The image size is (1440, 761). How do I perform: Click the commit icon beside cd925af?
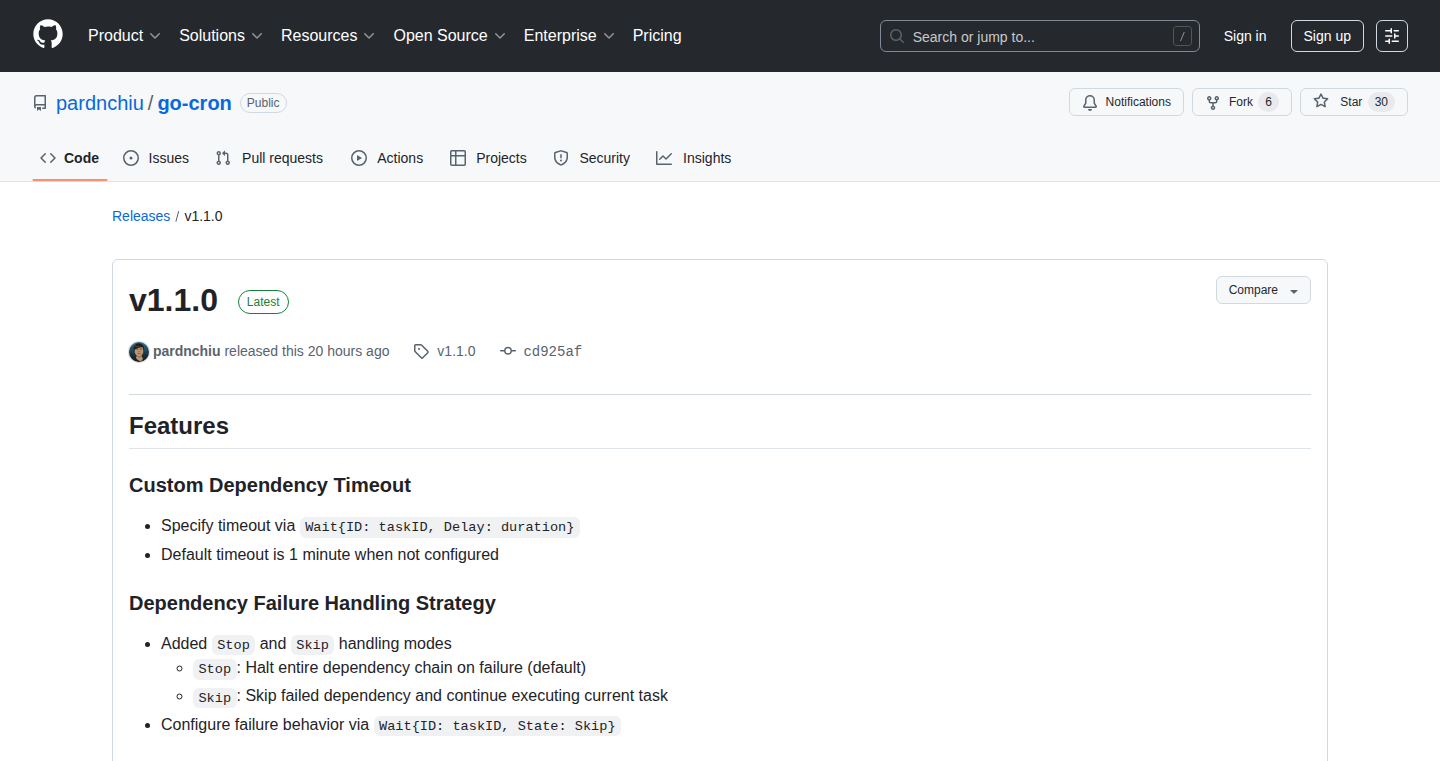508,351
